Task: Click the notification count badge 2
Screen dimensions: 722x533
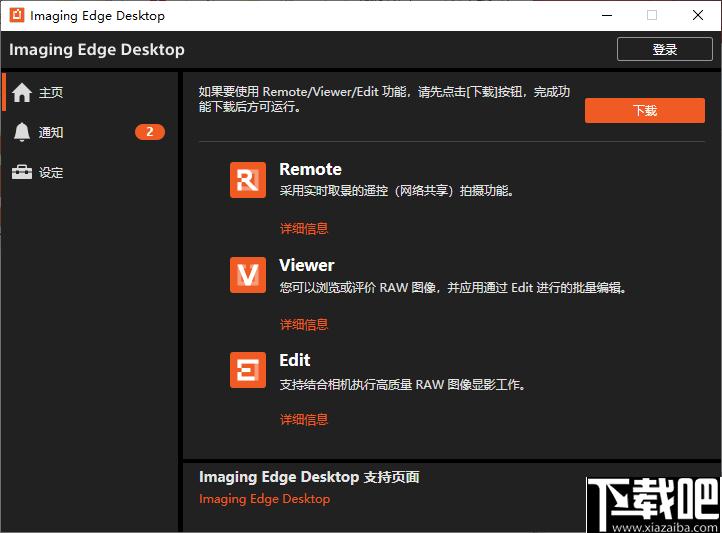Action: tap(150, 132)
